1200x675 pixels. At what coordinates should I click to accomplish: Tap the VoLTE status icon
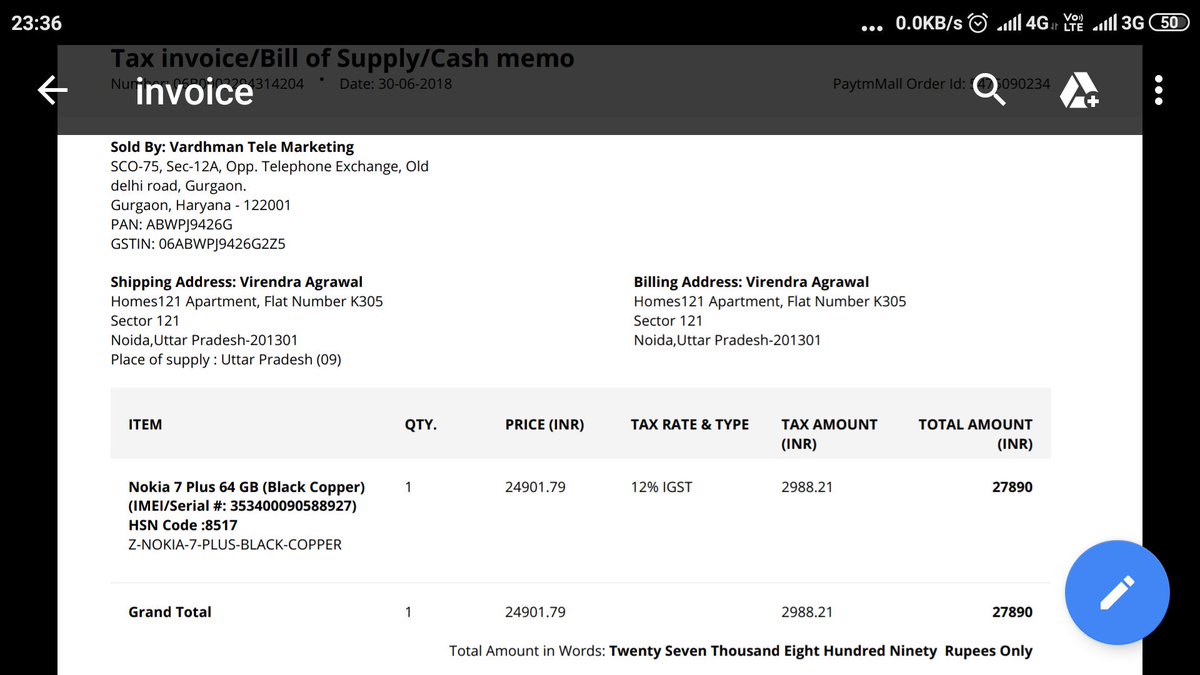pyautogui.click(x=1074, y=22)
